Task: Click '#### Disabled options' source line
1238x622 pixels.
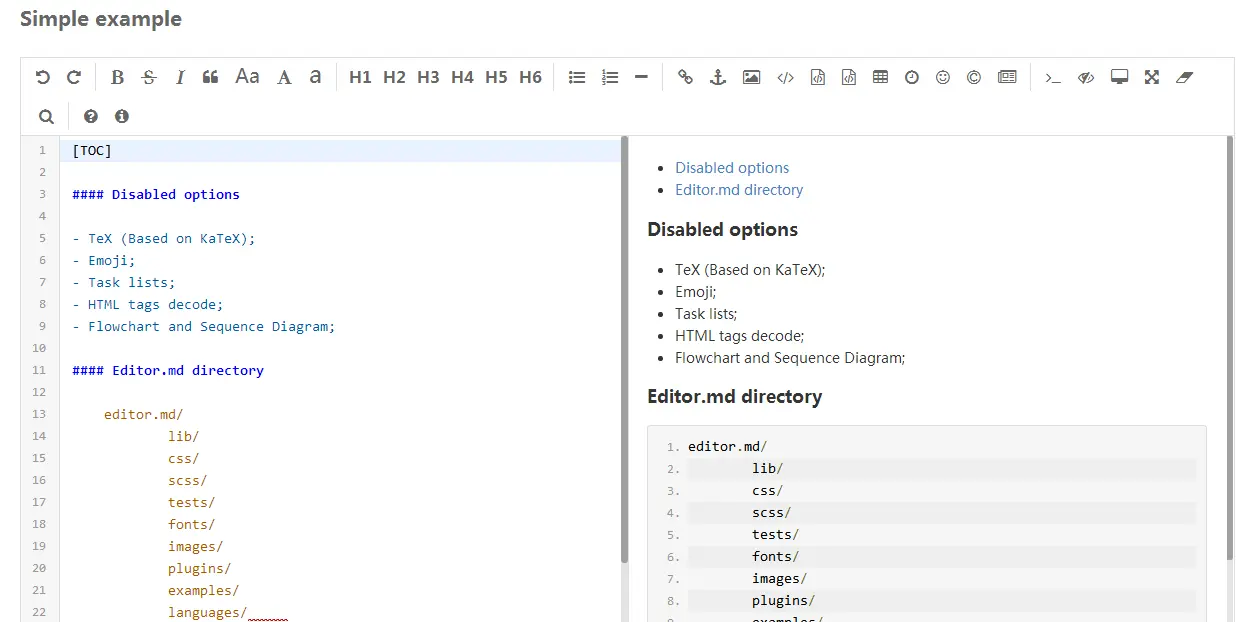Action: pos(156,194)
